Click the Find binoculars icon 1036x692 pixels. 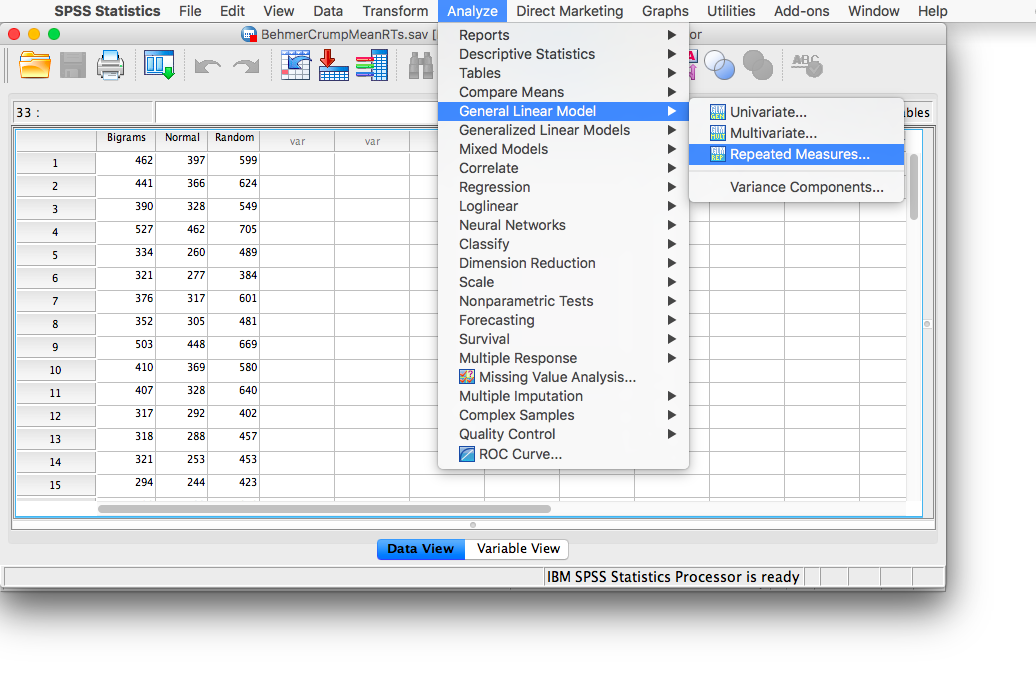point(421,66)
